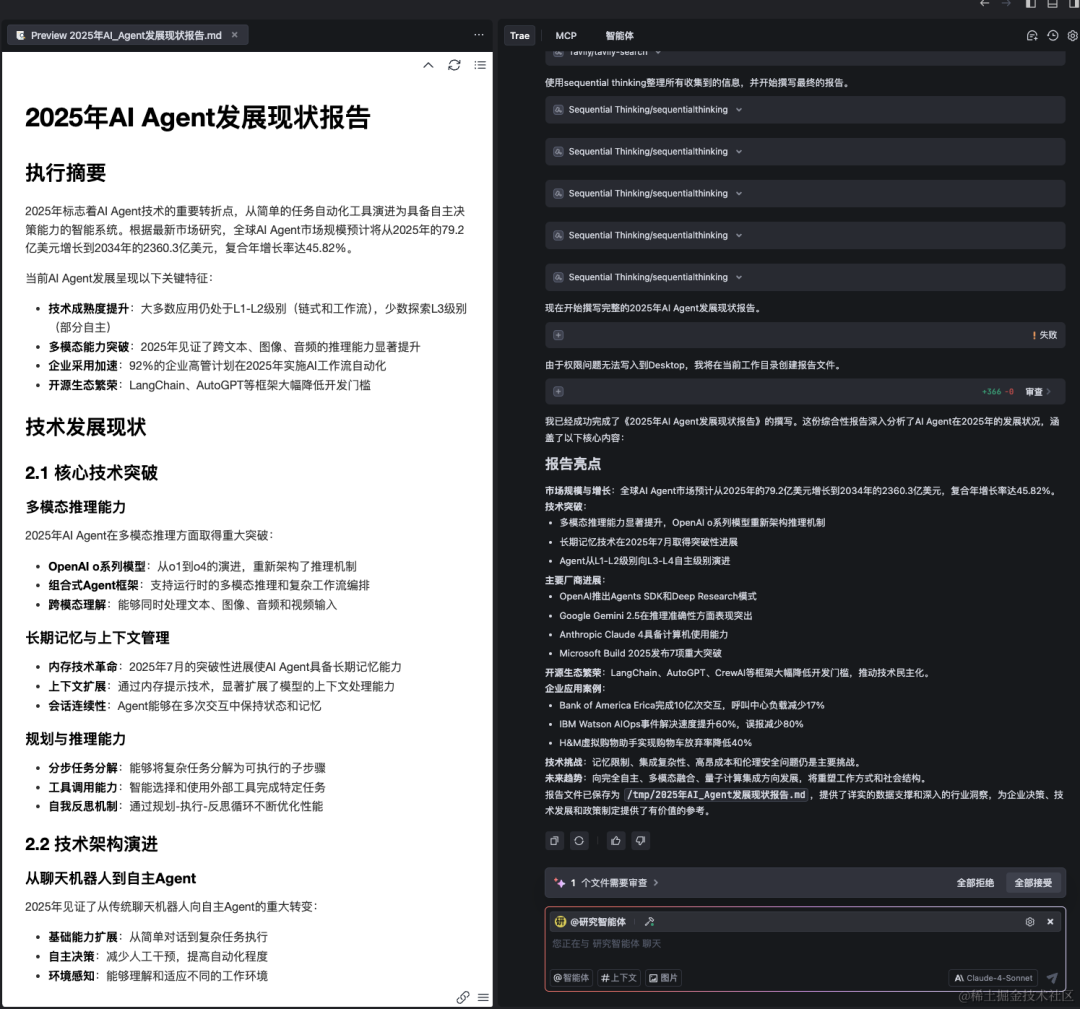Open the document outline list icon

point(480,65)
